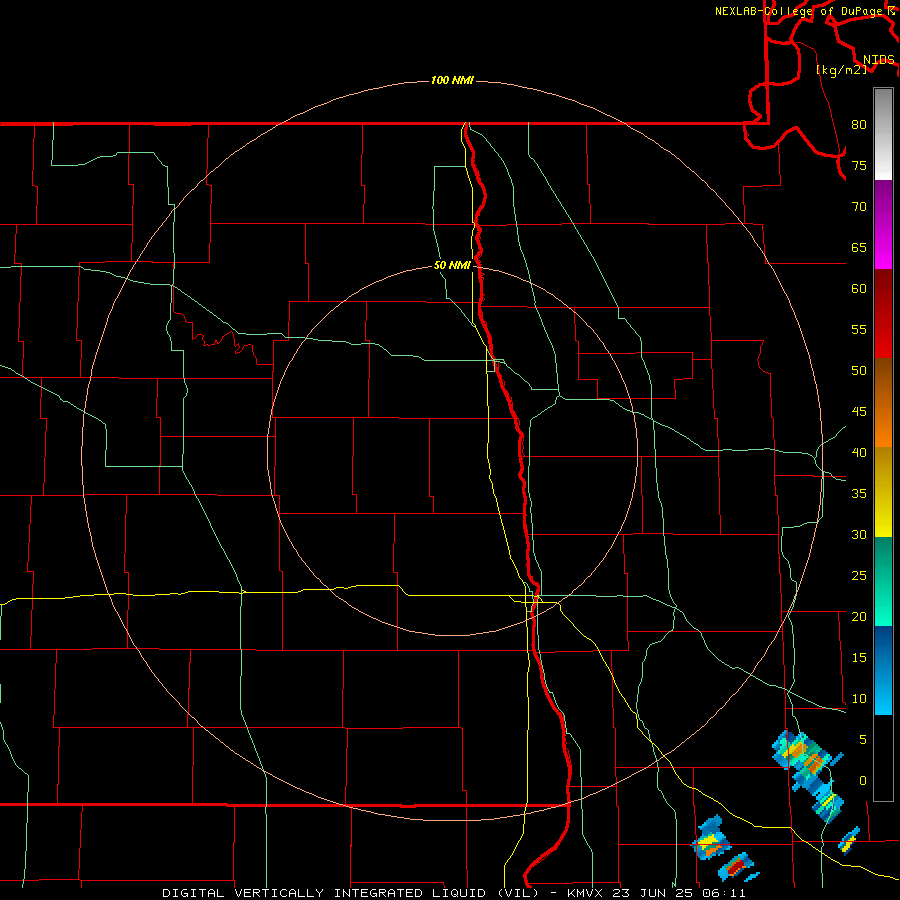Select the 10 value on the color scale
The width and height of the screenshot is (900, 900).
(859, 699)
